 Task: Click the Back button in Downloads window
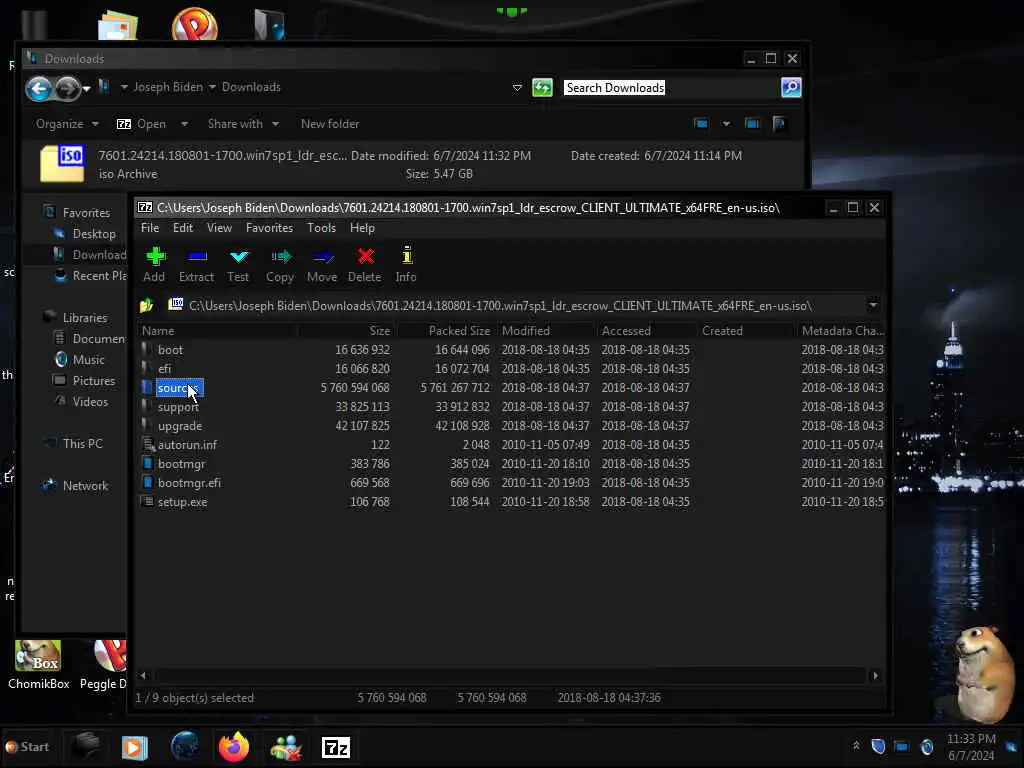[39, 88]
